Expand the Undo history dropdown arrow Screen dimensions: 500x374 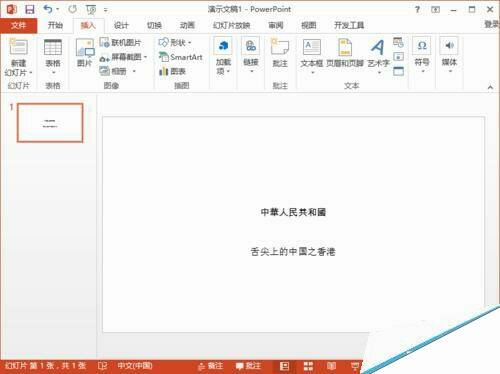point(58,9)
